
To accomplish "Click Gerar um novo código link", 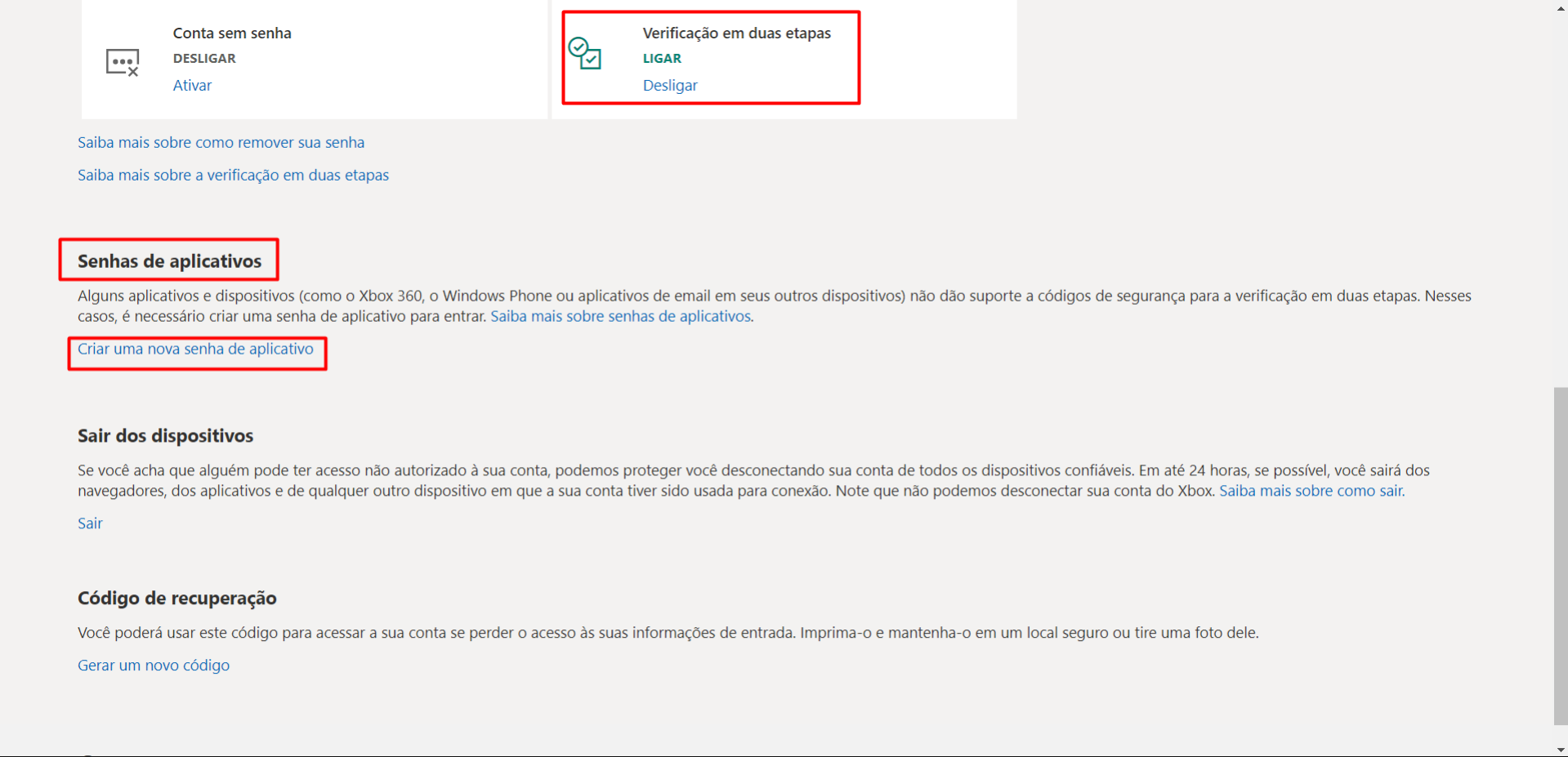I will point(154,666).
